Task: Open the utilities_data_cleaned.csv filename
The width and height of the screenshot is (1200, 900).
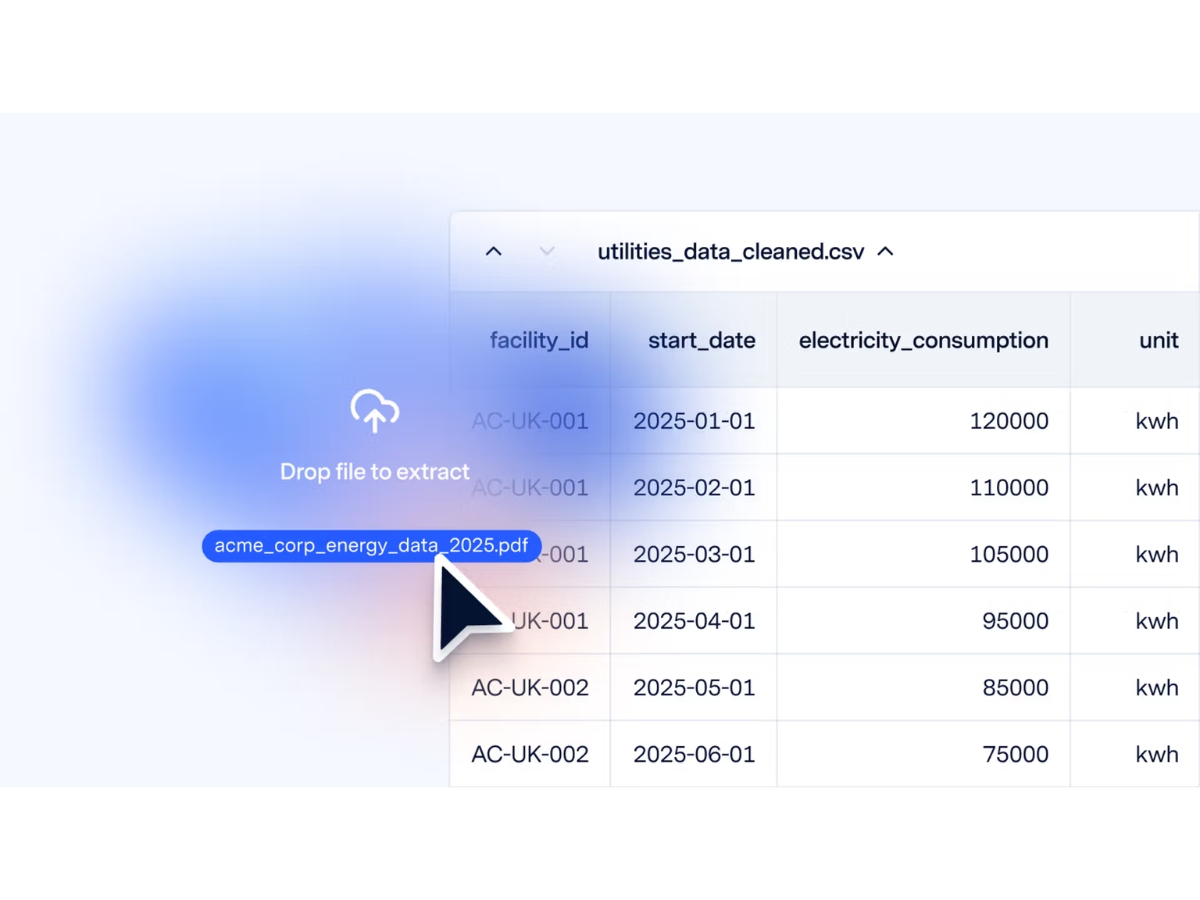Action: tap(731, 252)
